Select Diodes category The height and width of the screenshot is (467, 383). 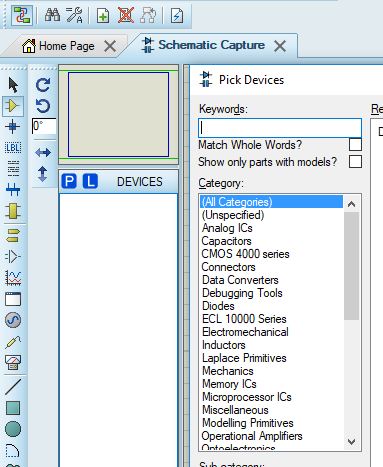tap(271, 306)
